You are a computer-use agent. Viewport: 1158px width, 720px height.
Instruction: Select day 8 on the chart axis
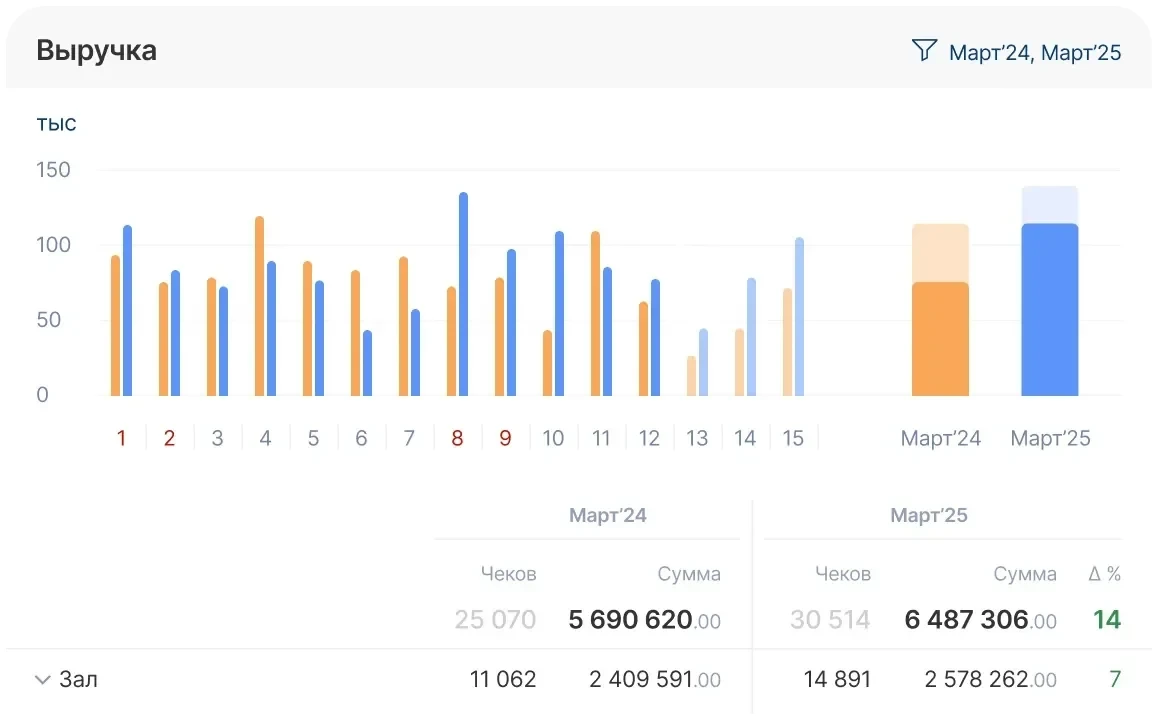[x=457, y=438]
